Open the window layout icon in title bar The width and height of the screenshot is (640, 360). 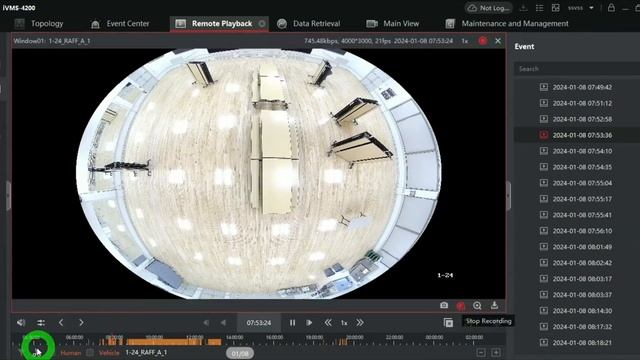click(x=556, y=8)
